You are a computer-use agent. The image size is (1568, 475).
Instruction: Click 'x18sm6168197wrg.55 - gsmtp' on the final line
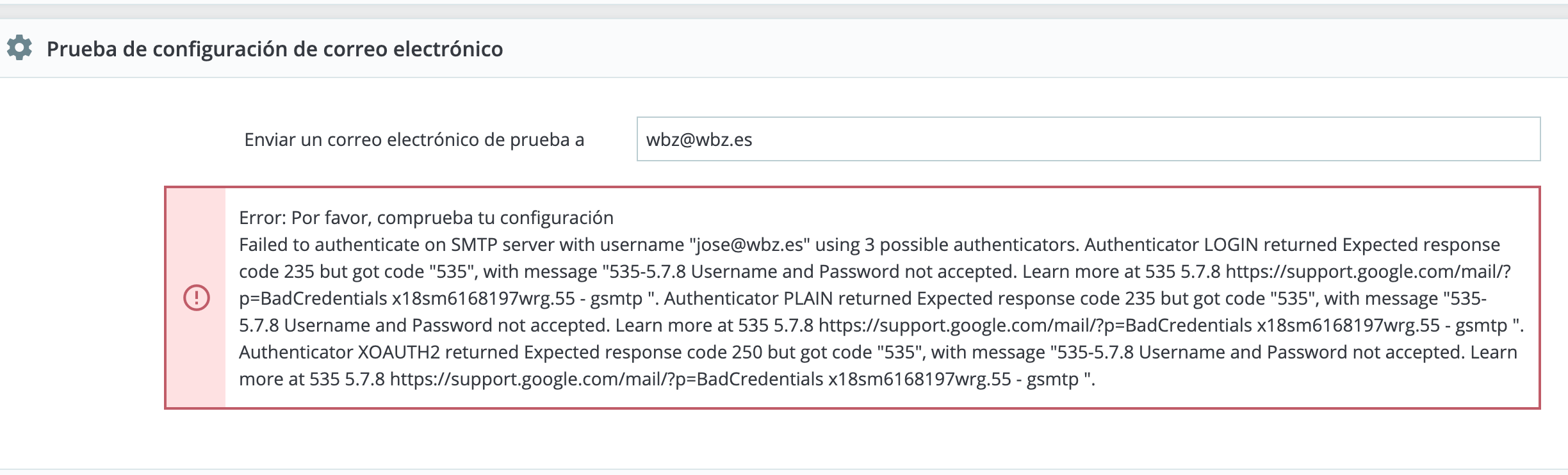click(x=954, y=380)
